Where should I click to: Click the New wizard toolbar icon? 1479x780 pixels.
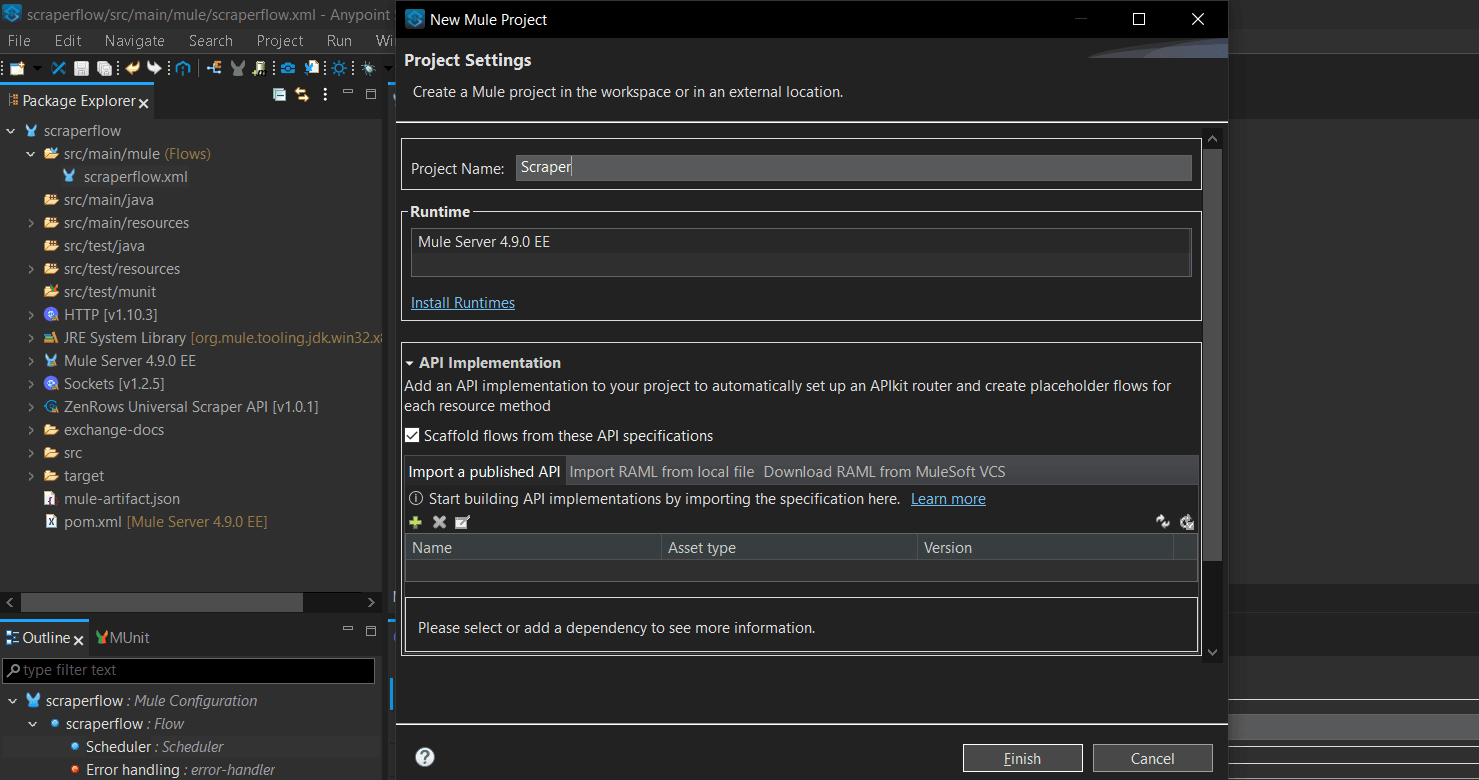tap(17, 68)
